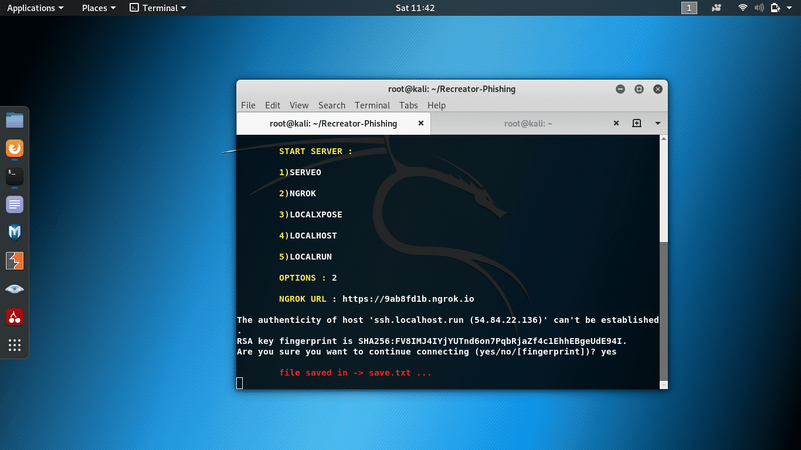Minimize the terminal window
Screen dimensions: 801x450
click(x=620, y=89)
